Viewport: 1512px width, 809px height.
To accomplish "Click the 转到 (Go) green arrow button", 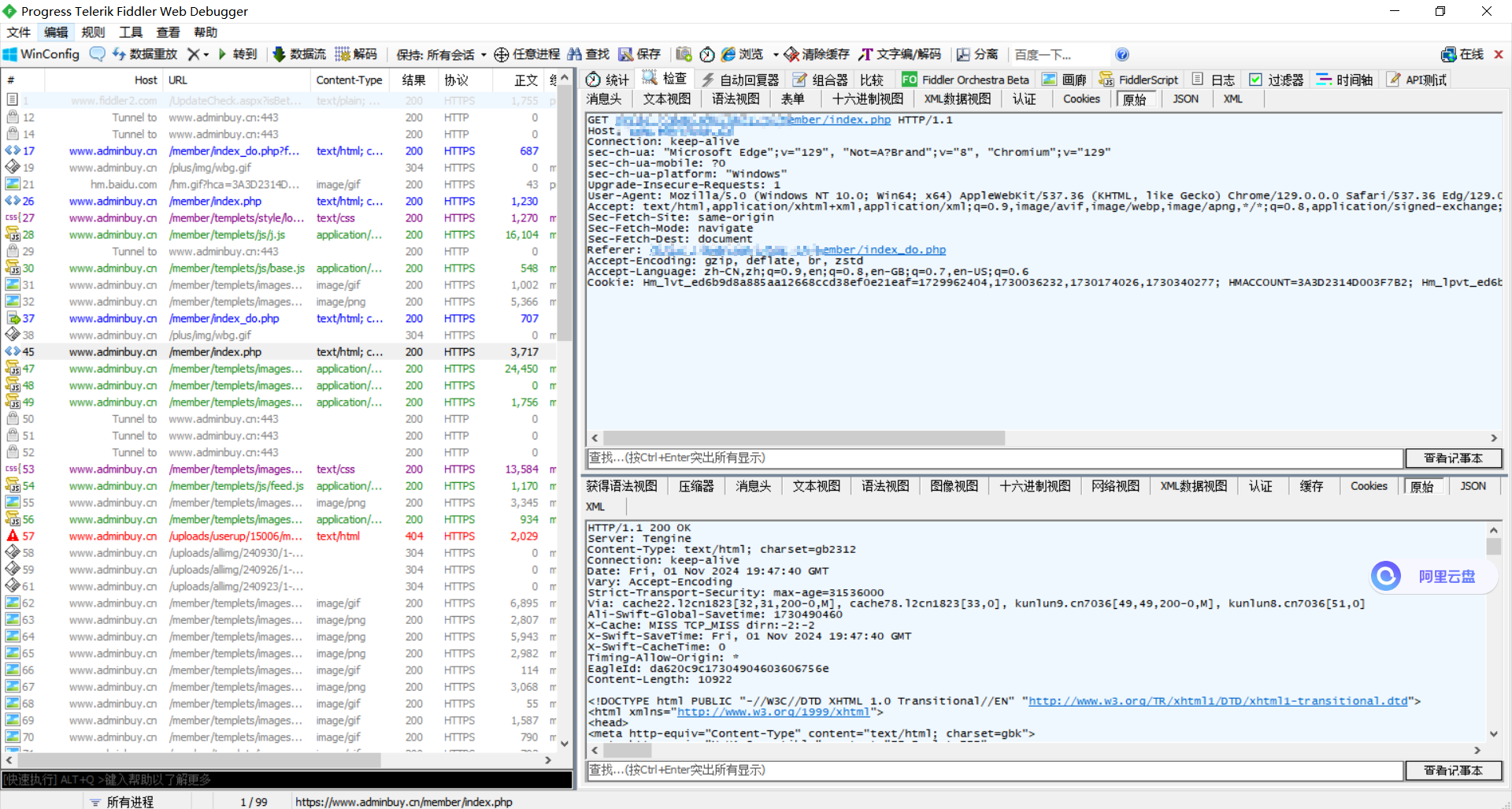I will [238, 54].
